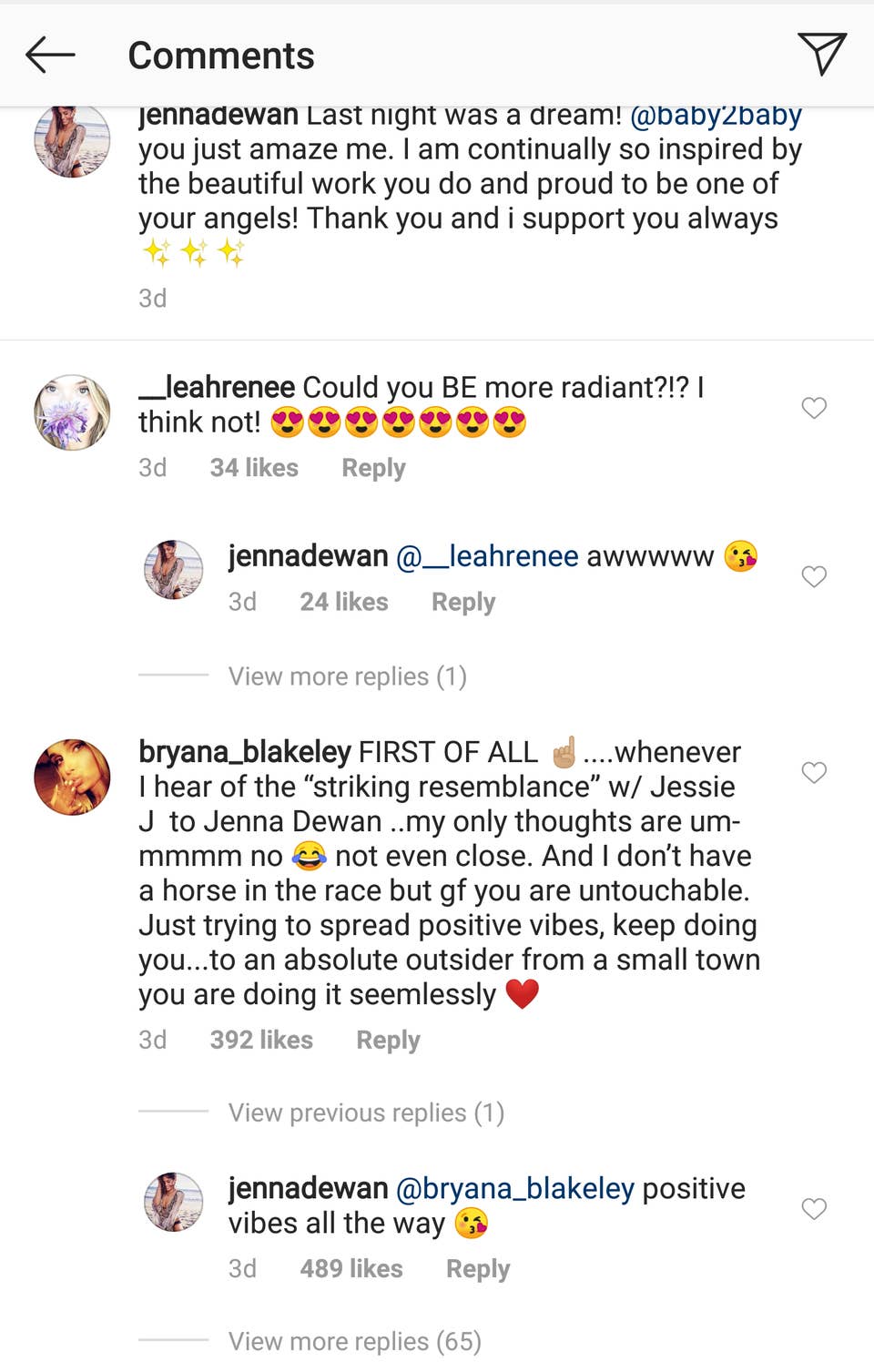Image resolution: width=874 pixels, height=1372 pixels.
Task: Like jennadewan's positive vibes reply
Action: click(813, 1208)
